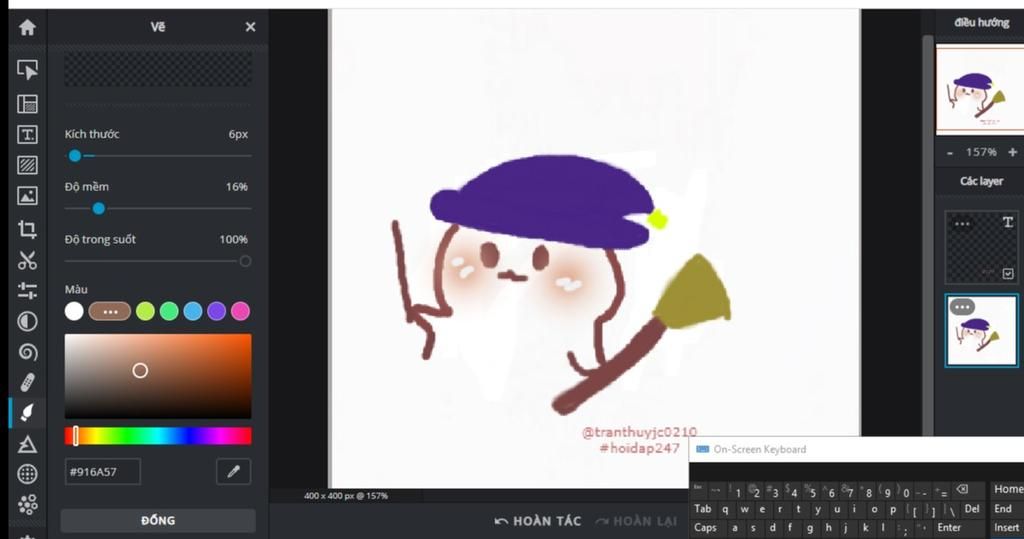Select the hatched Fill tool
Image resolution: width=1024 pixels, height=539 pixels.
pos(27,165)
